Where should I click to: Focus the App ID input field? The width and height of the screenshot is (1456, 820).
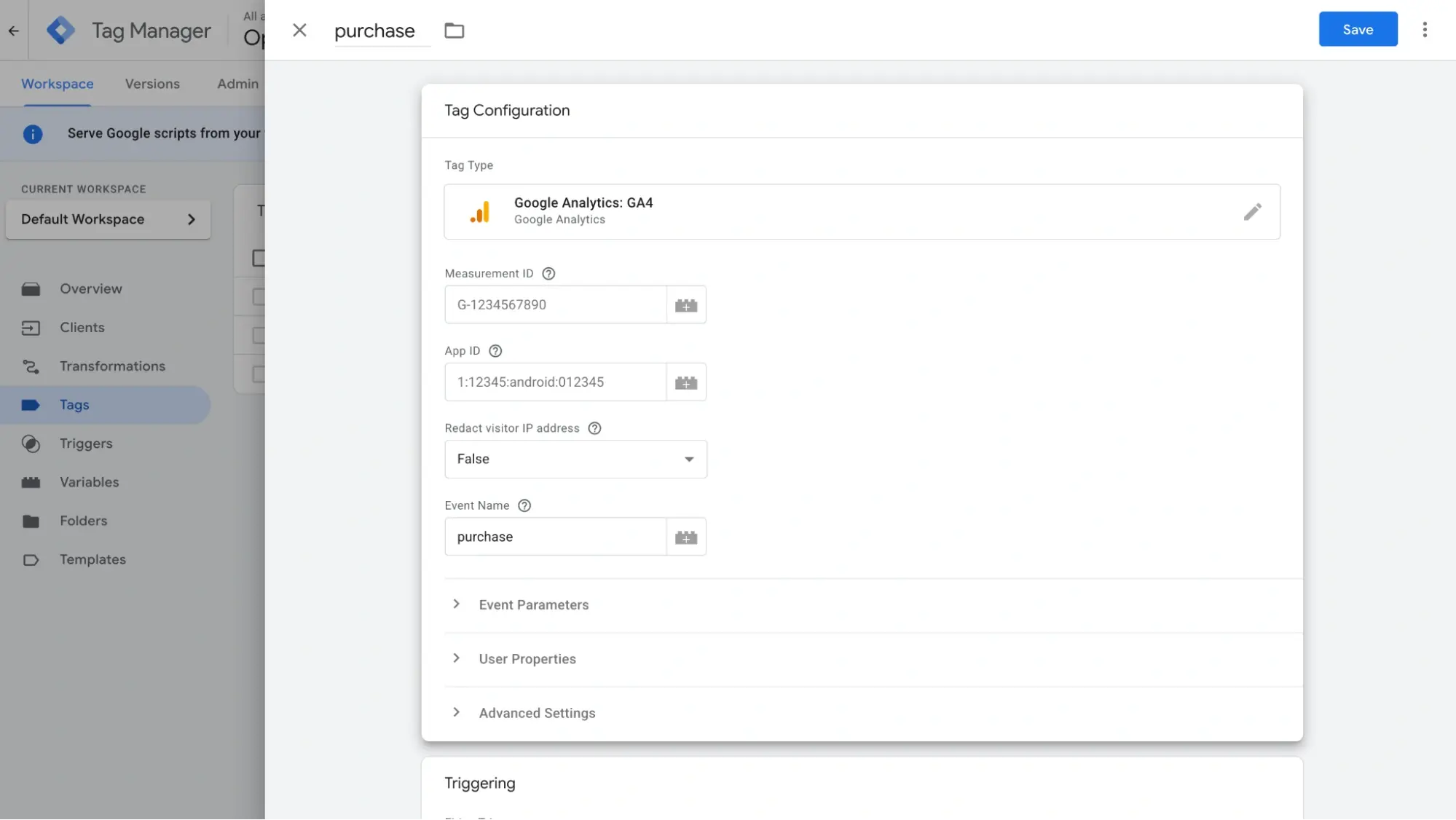pyautogui.click(x=555, y=382)
